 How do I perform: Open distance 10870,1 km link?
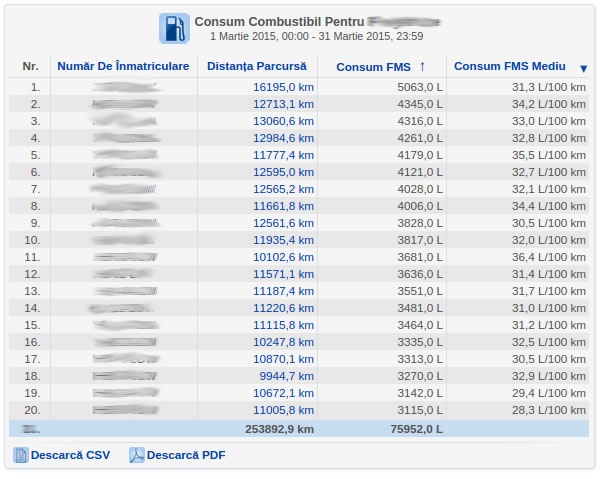(283, 359)
